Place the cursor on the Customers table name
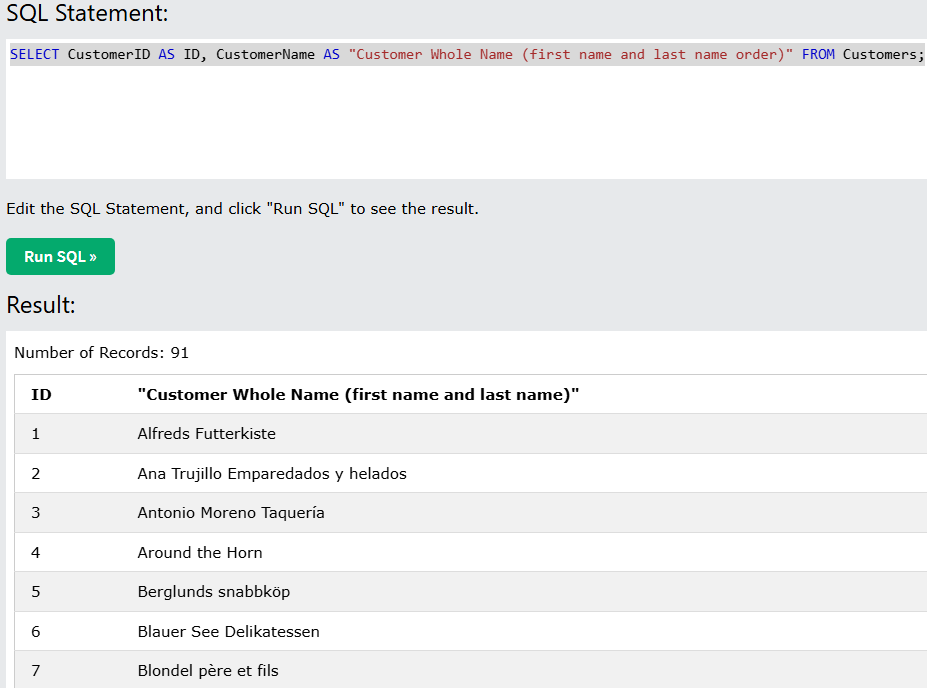The image size is (927, 688). pos(882,54)
